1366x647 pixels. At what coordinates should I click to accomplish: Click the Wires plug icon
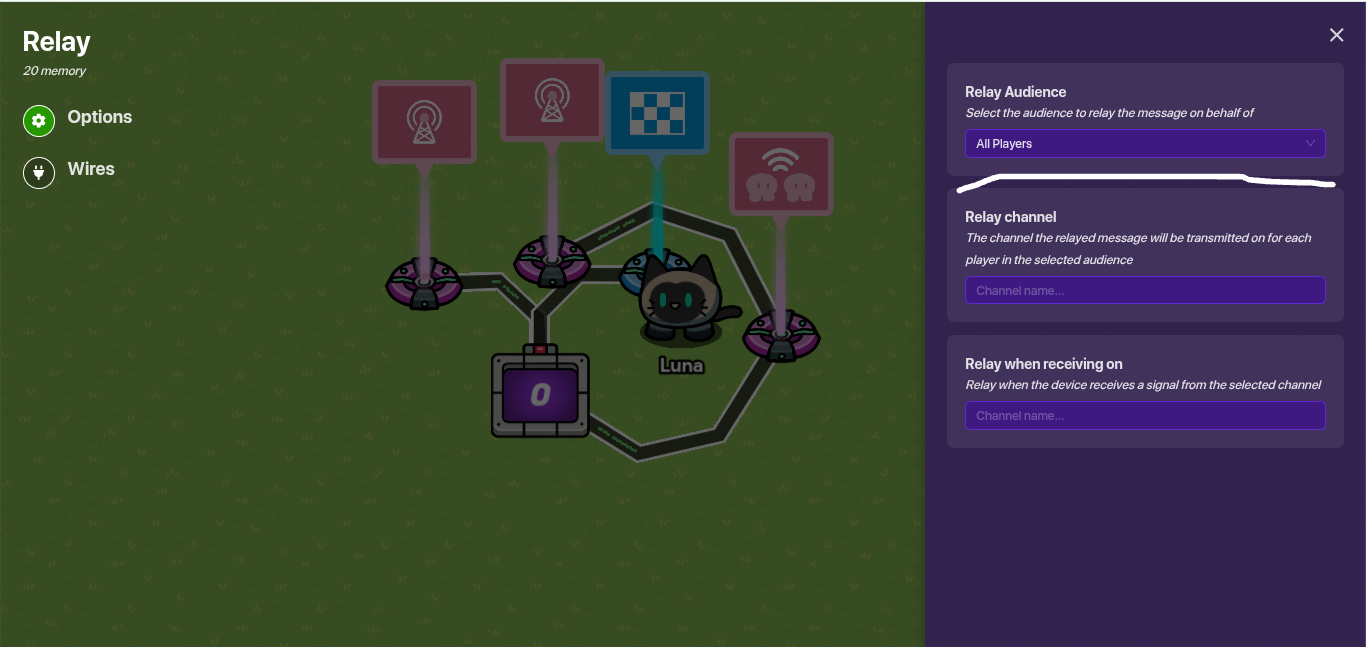pos(38,173)
